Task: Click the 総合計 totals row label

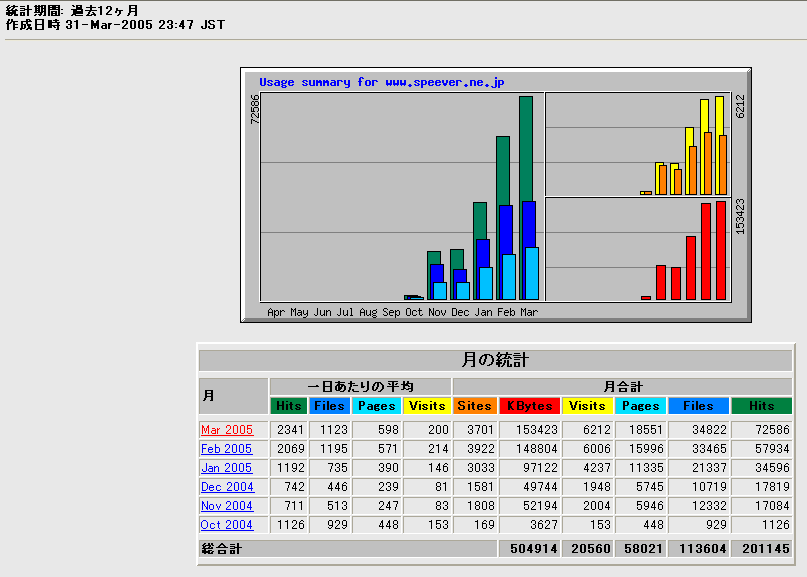Action: 221,549
